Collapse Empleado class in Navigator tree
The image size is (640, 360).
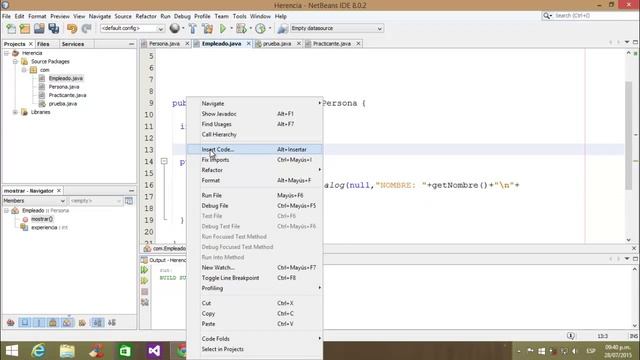[x=7, y=211]
